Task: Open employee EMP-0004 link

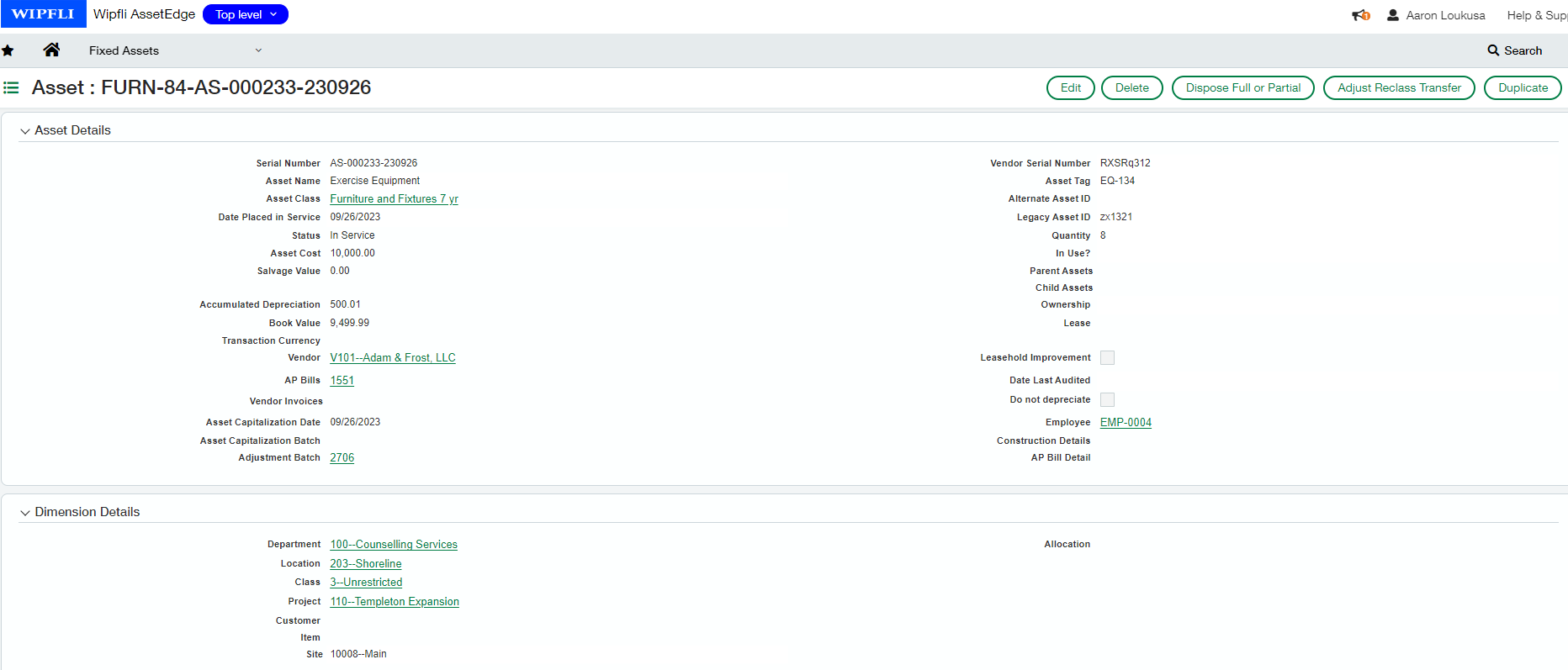Action: [1126, 423]
